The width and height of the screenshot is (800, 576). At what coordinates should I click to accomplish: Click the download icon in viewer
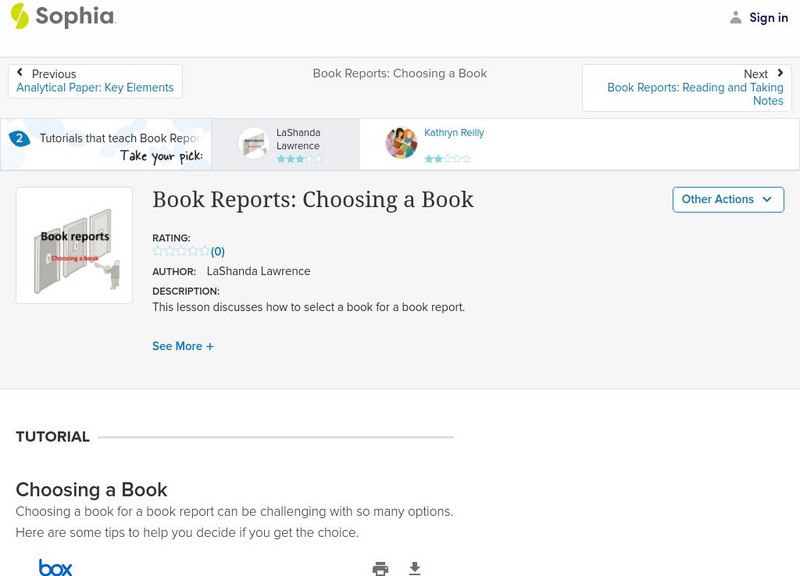pyautogui.click(x=415, y=569)
